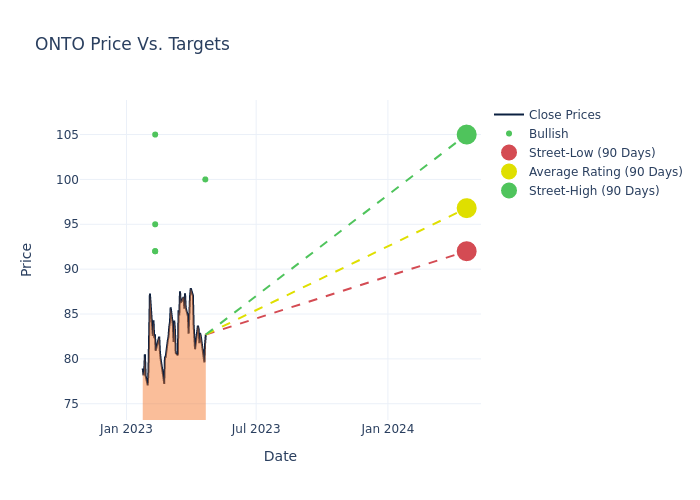The height and width of the screenshot is (500, 700).
Task: Click the ONTO Price Vs. Targets title
Action: 132,44
